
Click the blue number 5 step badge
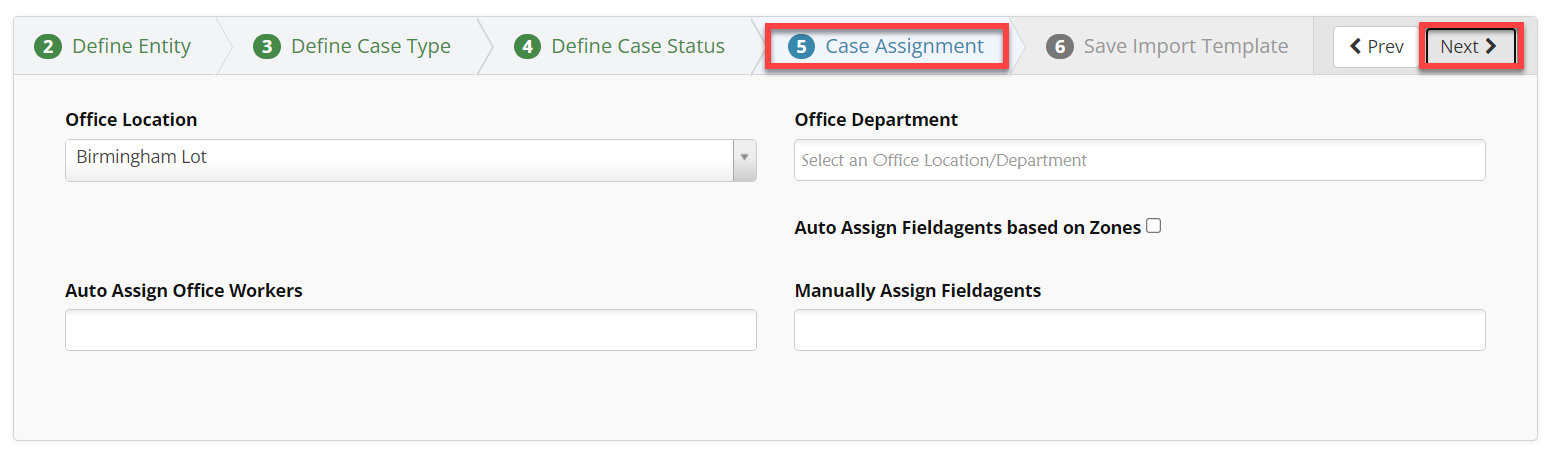click(801, 47)
